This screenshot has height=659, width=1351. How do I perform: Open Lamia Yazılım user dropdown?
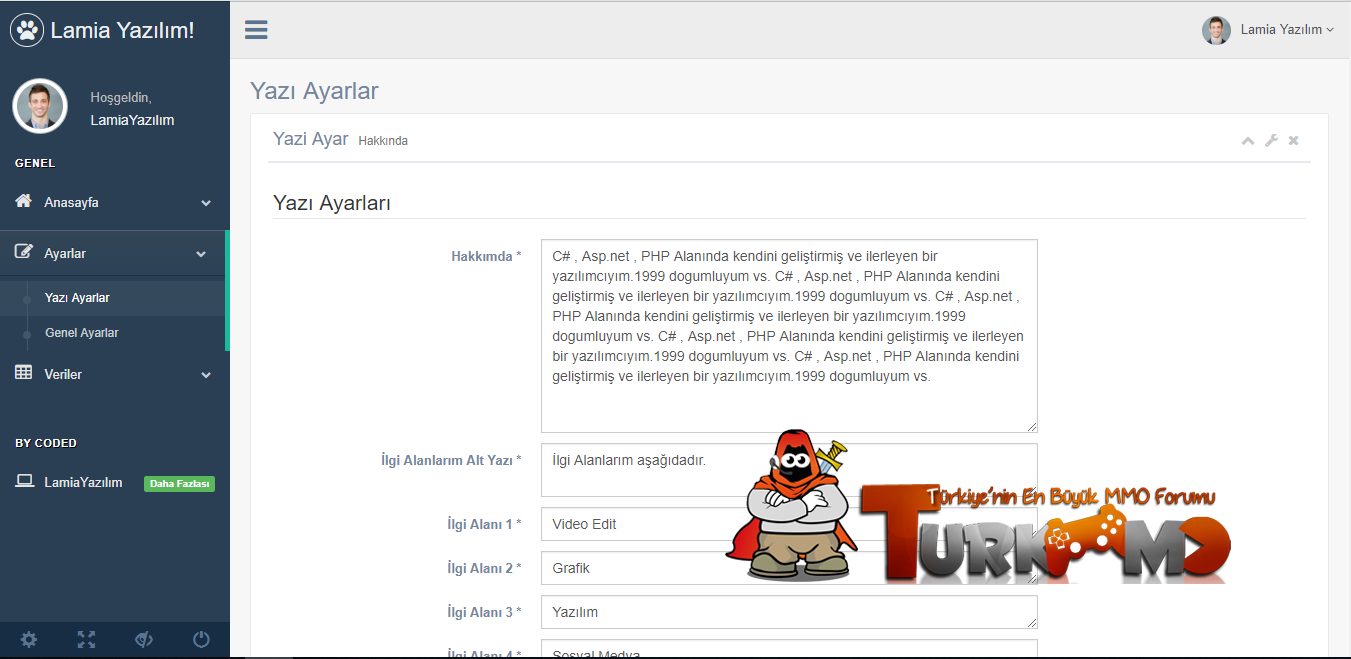pyautogui.click(x=1287, y=30)
